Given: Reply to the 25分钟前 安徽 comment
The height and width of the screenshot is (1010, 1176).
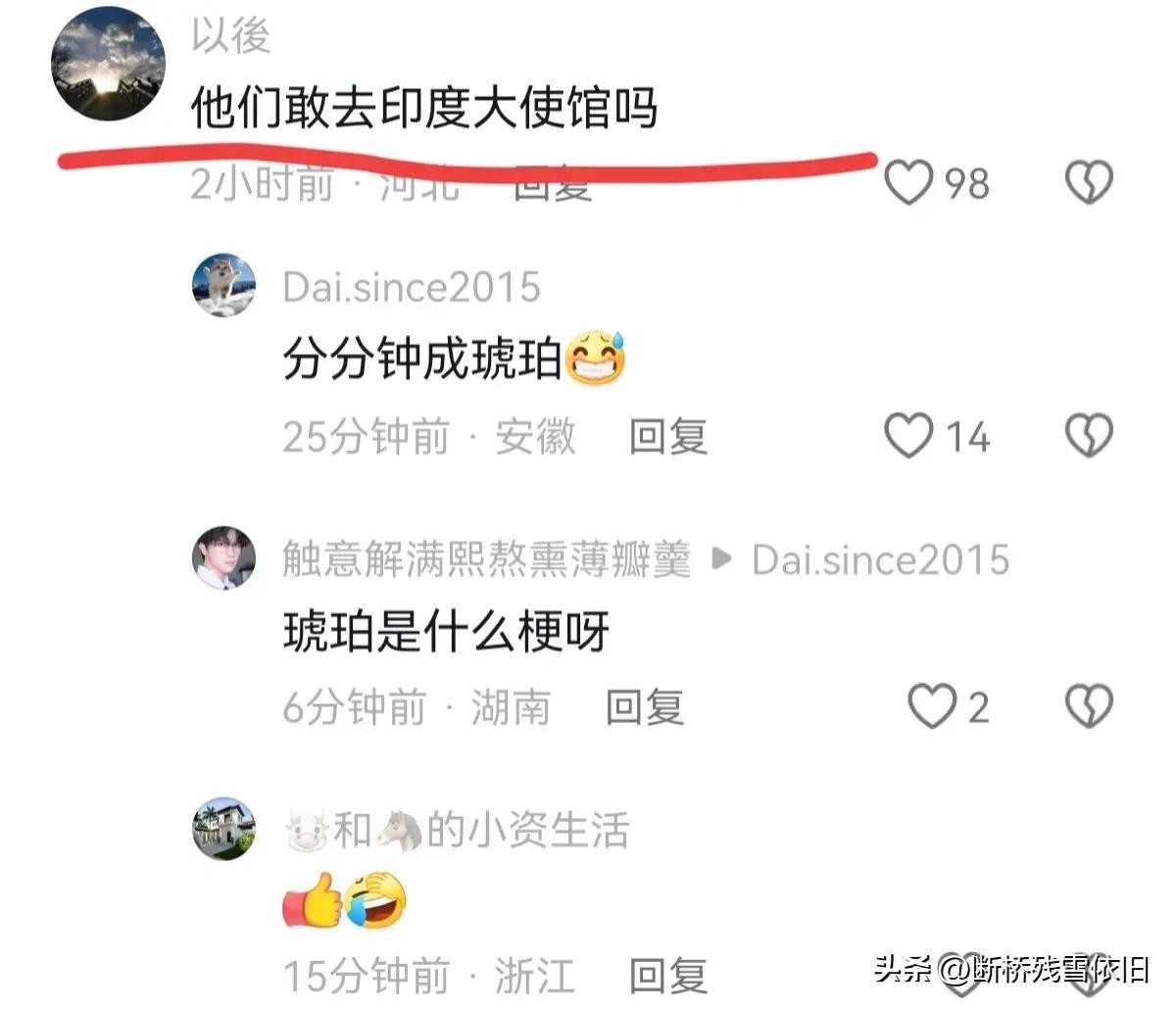Looking at the screenshot, I should click(668, 437).
